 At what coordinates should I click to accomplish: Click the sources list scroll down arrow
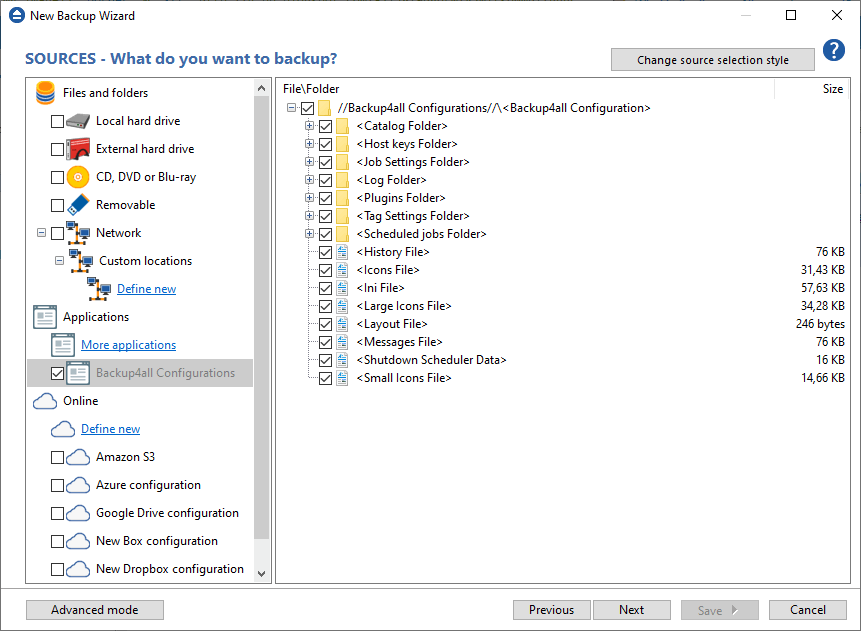[261, 574]
